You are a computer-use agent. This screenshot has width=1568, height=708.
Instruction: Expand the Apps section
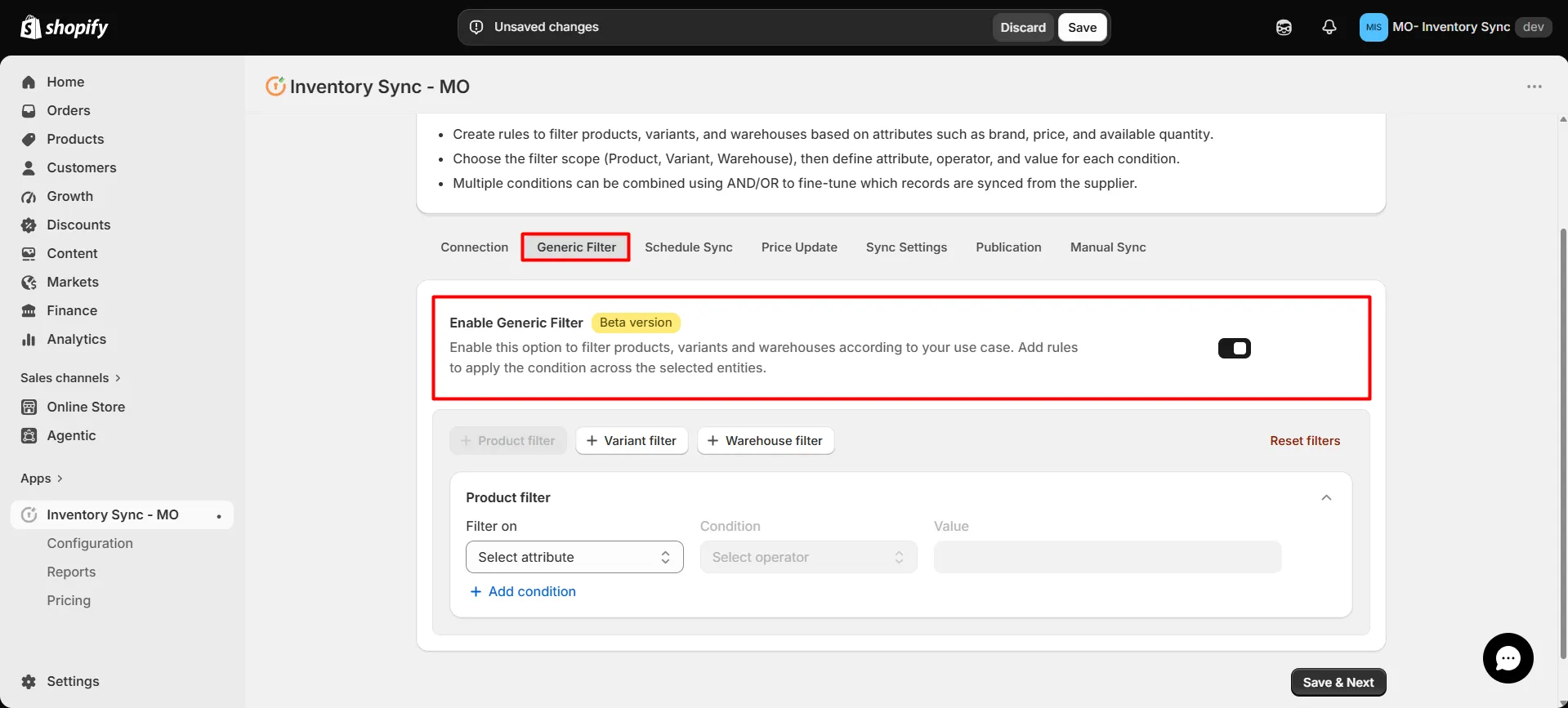41,478
